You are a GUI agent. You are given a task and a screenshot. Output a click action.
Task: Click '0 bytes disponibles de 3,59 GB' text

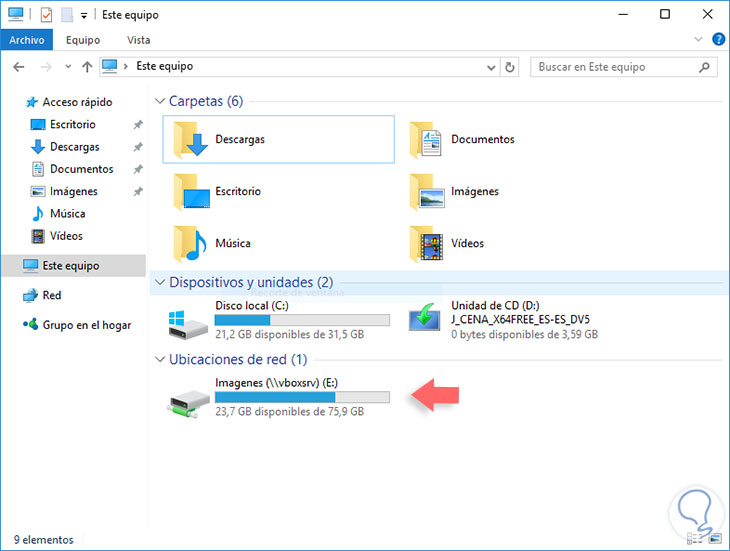point(524,334)
